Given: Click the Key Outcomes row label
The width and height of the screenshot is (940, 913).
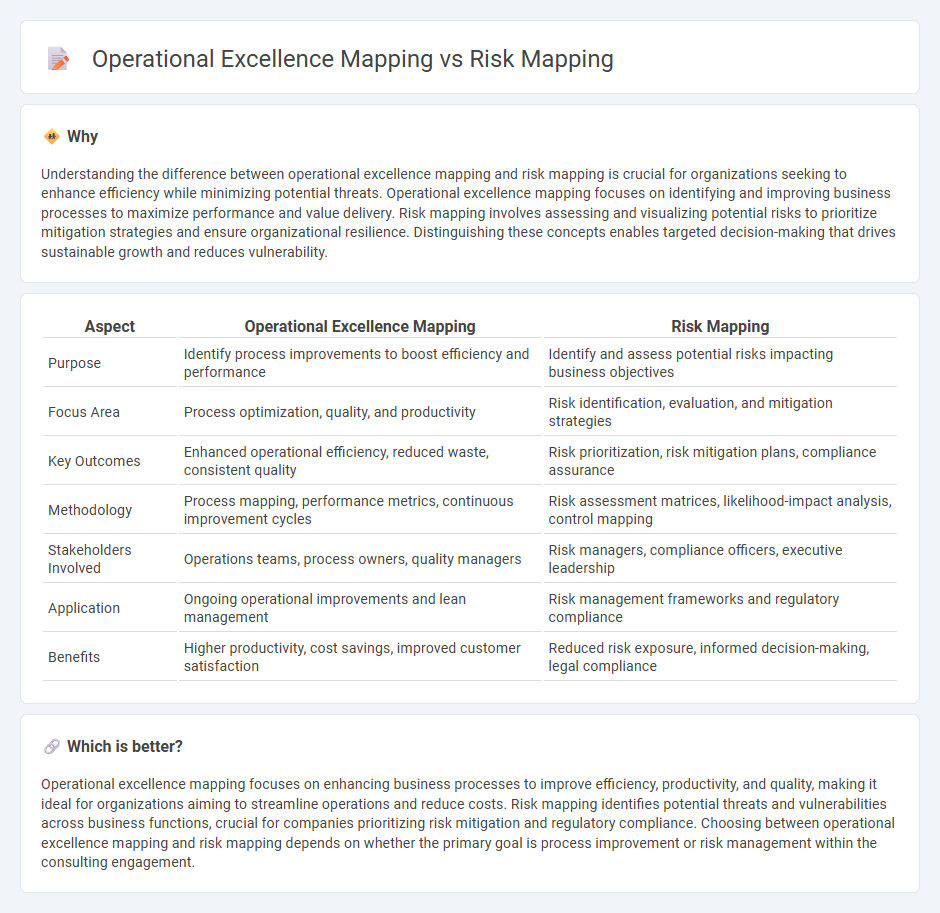Looking at the screenshot, I should pyautogui.click(x=94, y=461).
